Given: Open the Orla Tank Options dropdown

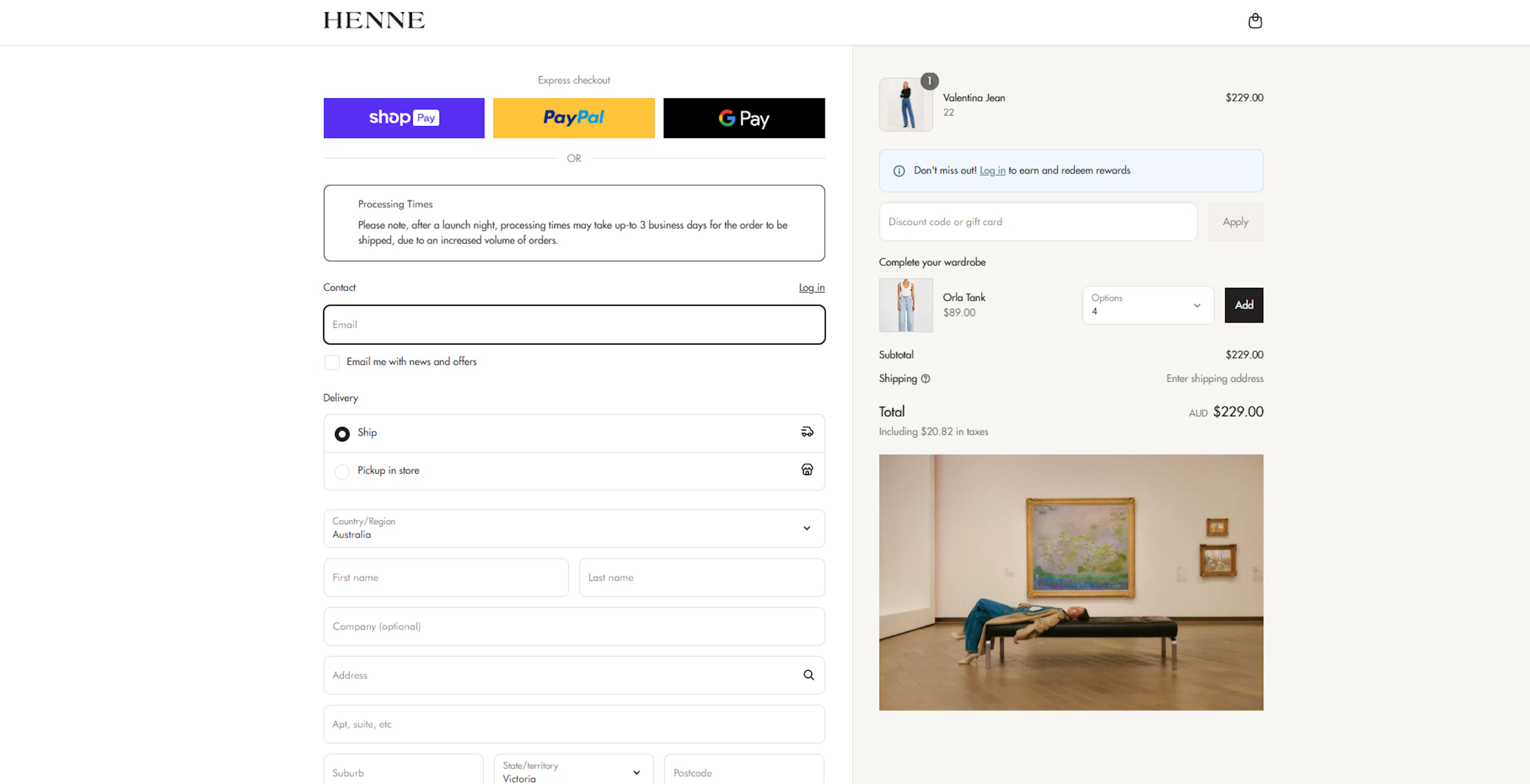Looking at the screenshot, I should [1147, 305].
